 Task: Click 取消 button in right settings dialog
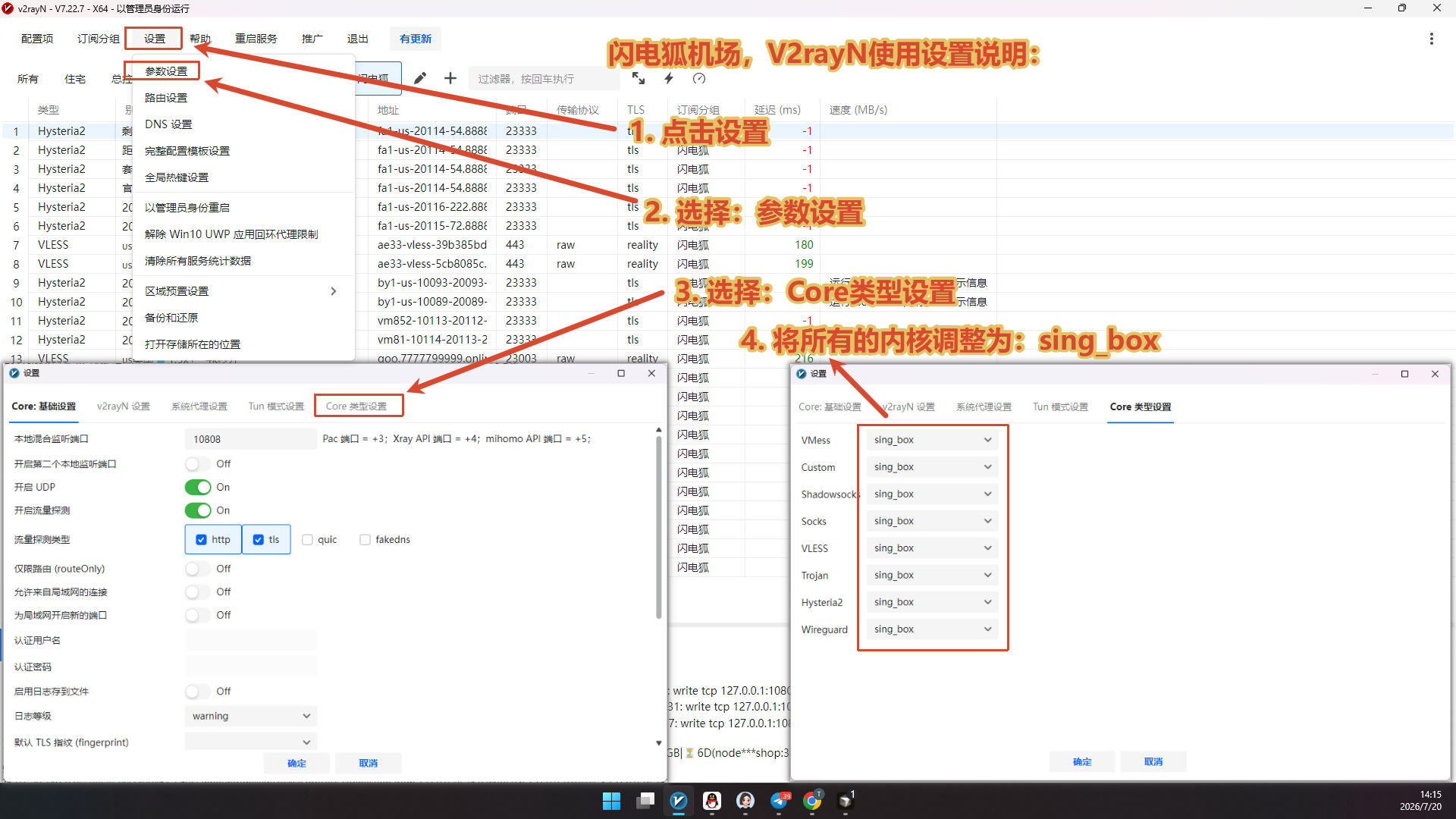coord(1153,762)
